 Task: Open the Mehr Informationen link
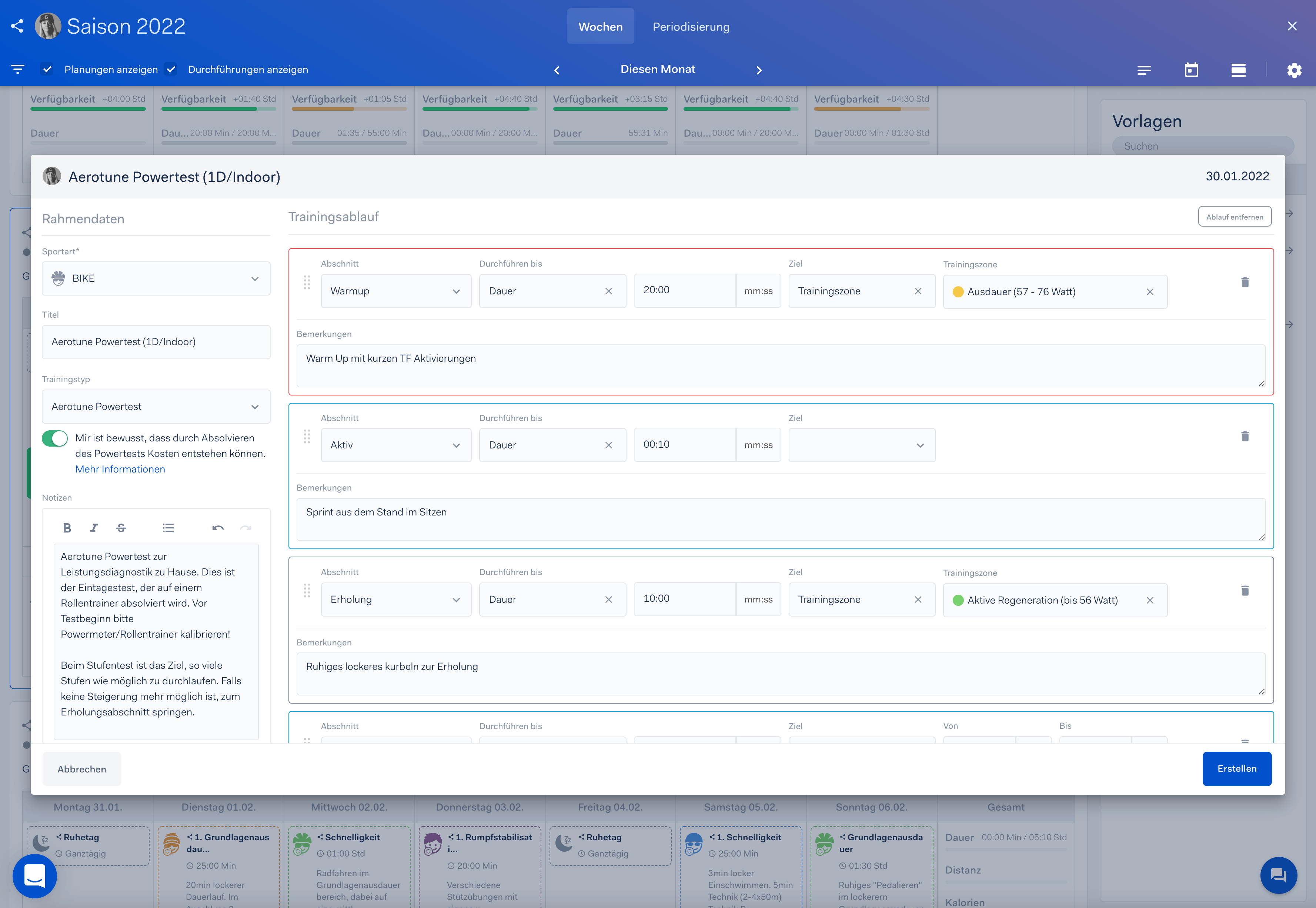(120, 469)
